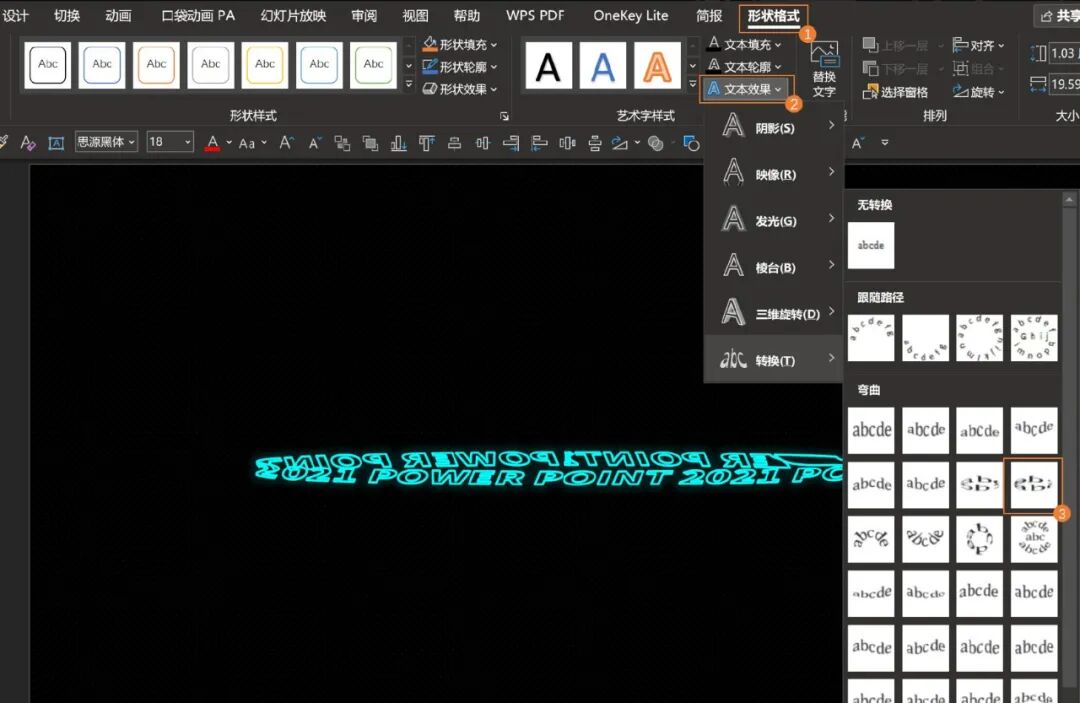Select the first square warp abcde option
The width and height of the screenshot is (1080, 703).
coord(871,430)
